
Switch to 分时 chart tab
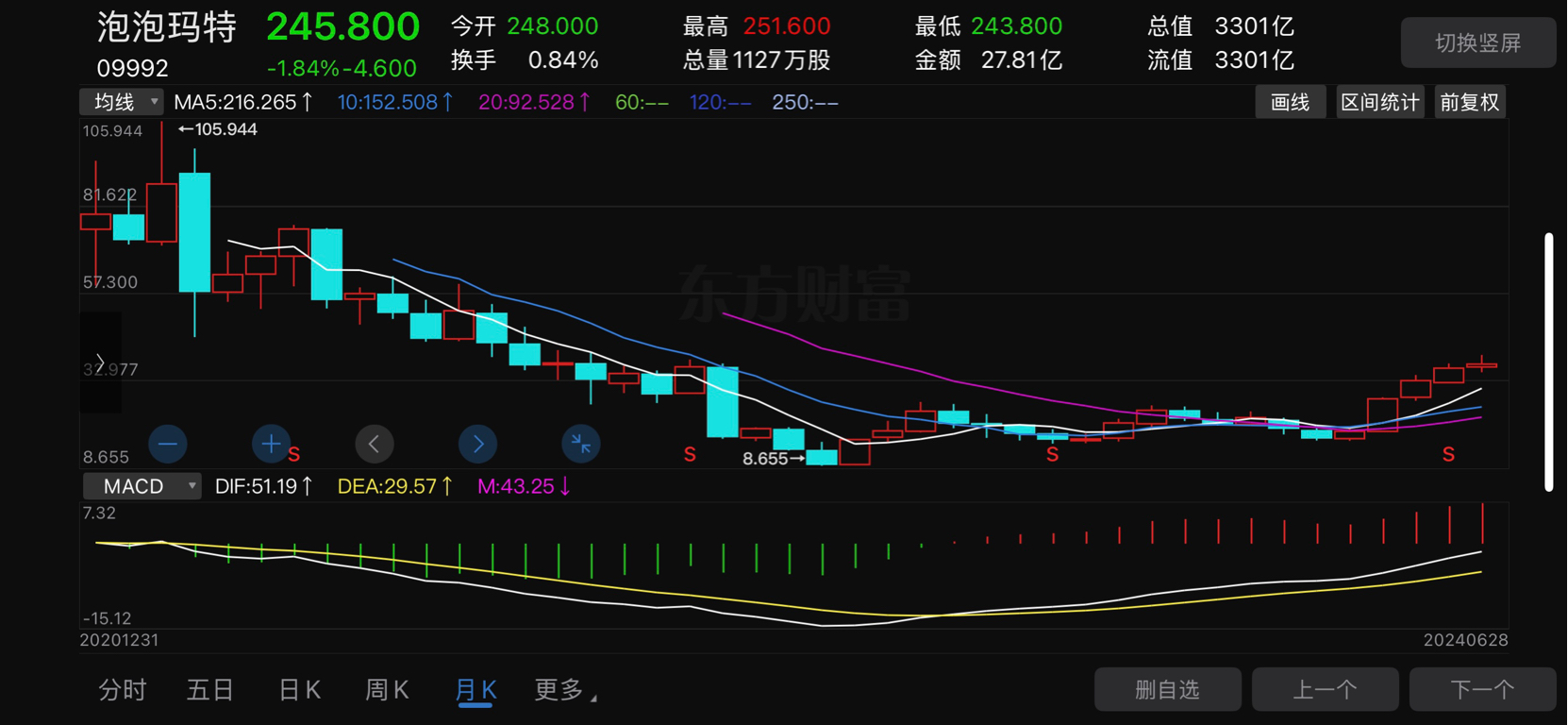click(x=123, y=690)
